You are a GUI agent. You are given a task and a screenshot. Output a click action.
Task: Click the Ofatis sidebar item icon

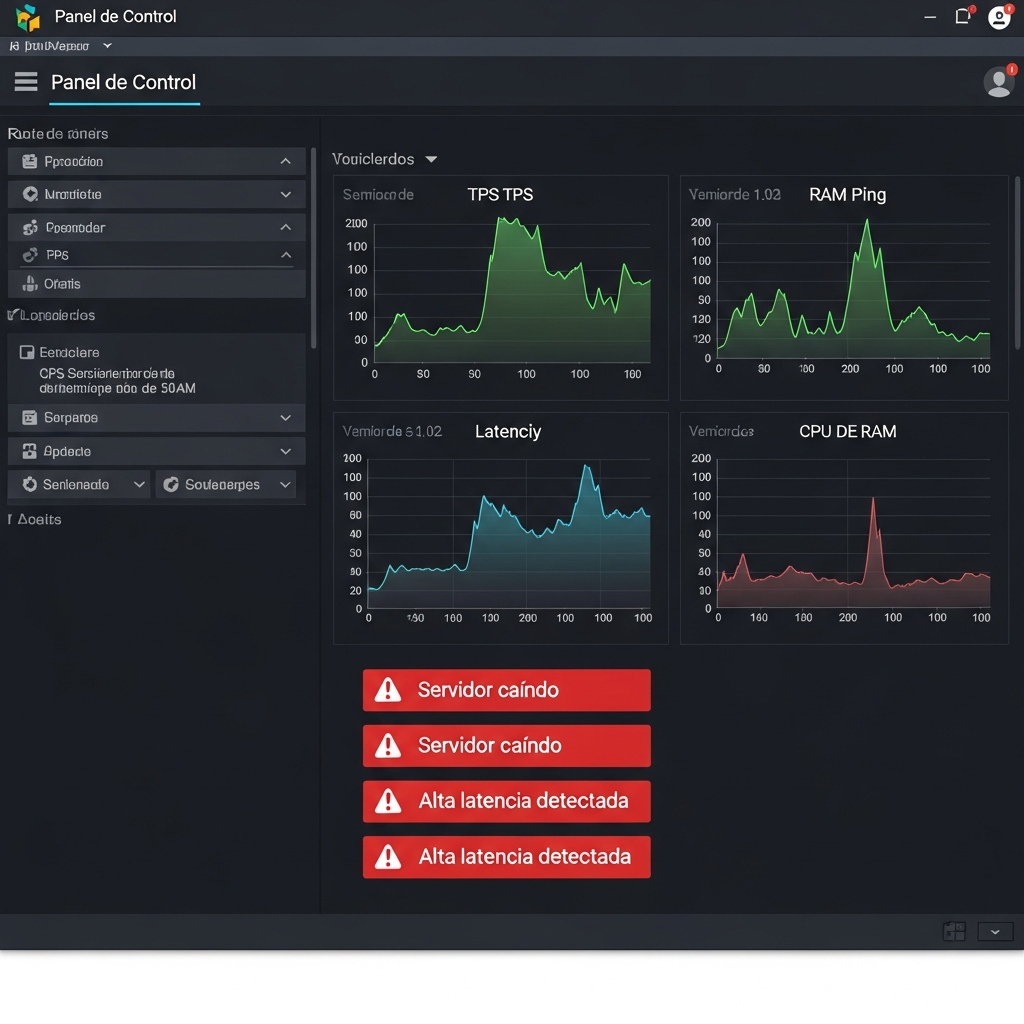click(x=29, y=283)
